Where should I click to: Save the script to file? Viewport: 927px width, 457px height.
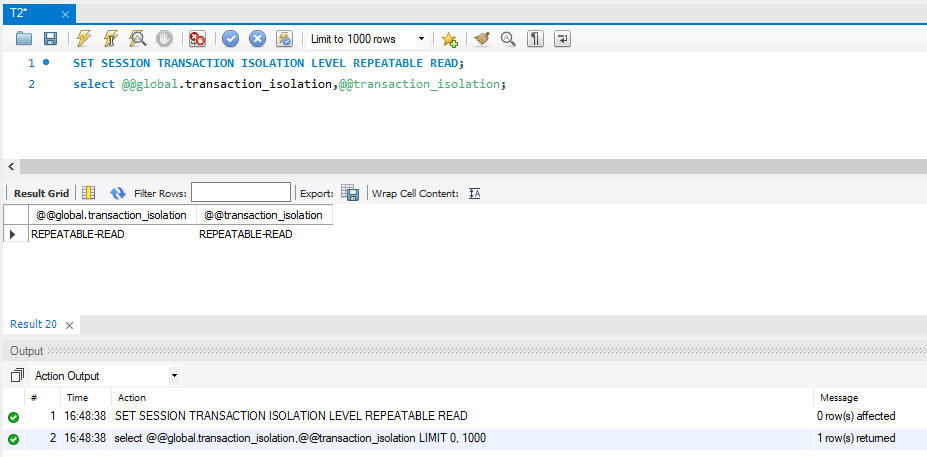(51, 39)
